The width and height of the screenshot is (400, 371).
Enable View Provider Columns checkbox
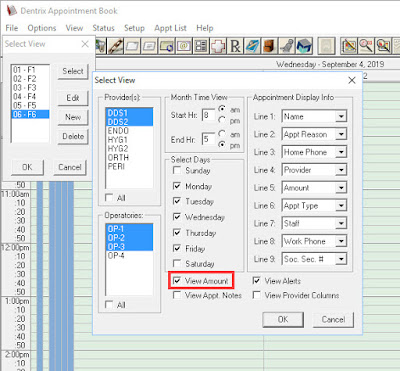(x=256, y=295)
